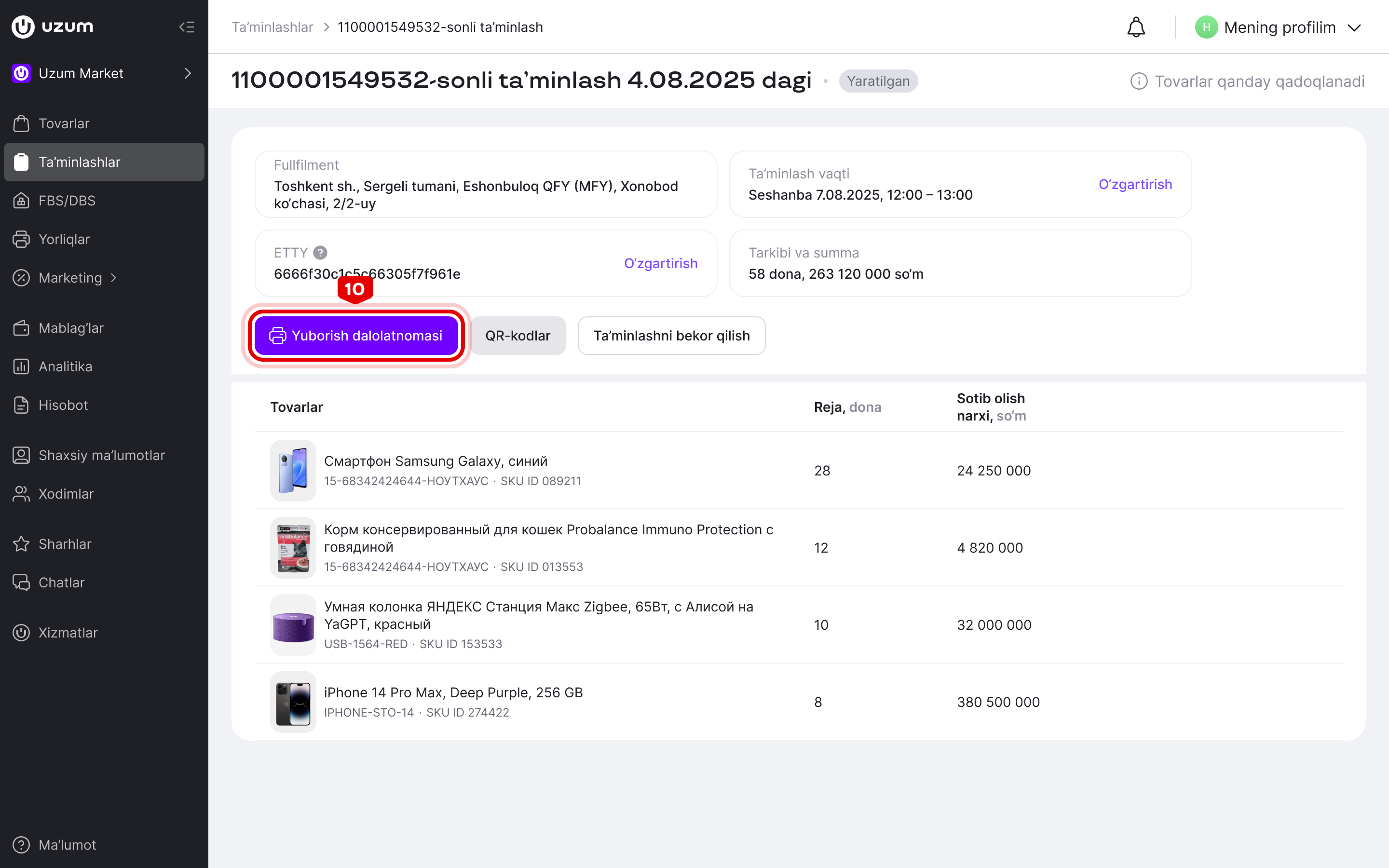This screenshot has width=1389, height=868.
Task: Click the Probalance cat food thumbnail
Action: point(293,548)
